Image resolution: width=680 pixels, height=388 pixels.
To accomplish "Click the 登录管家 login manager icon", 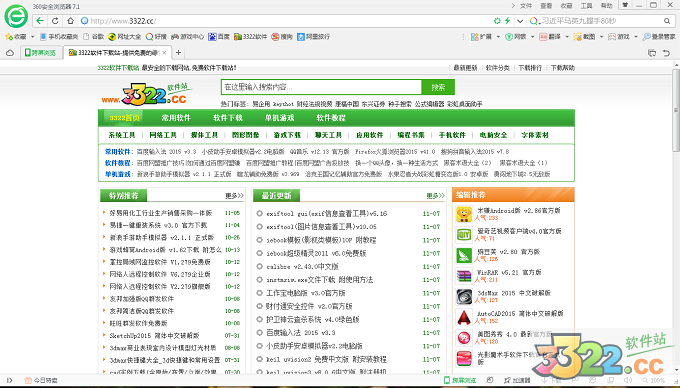I will click(x=659, y=37).
